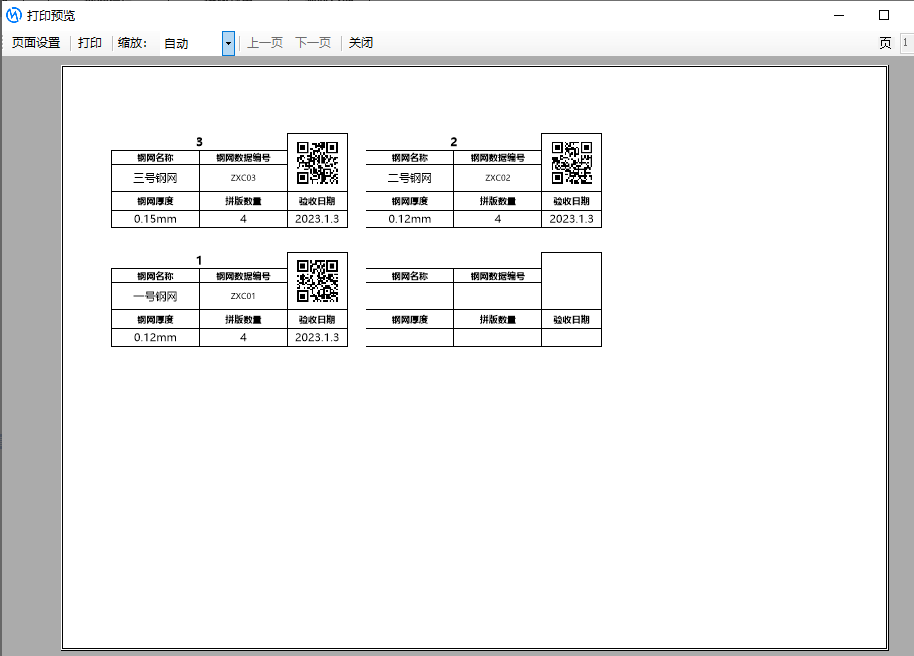
Task: Click the 打印 print button
Action: click(x=90, y=43)
